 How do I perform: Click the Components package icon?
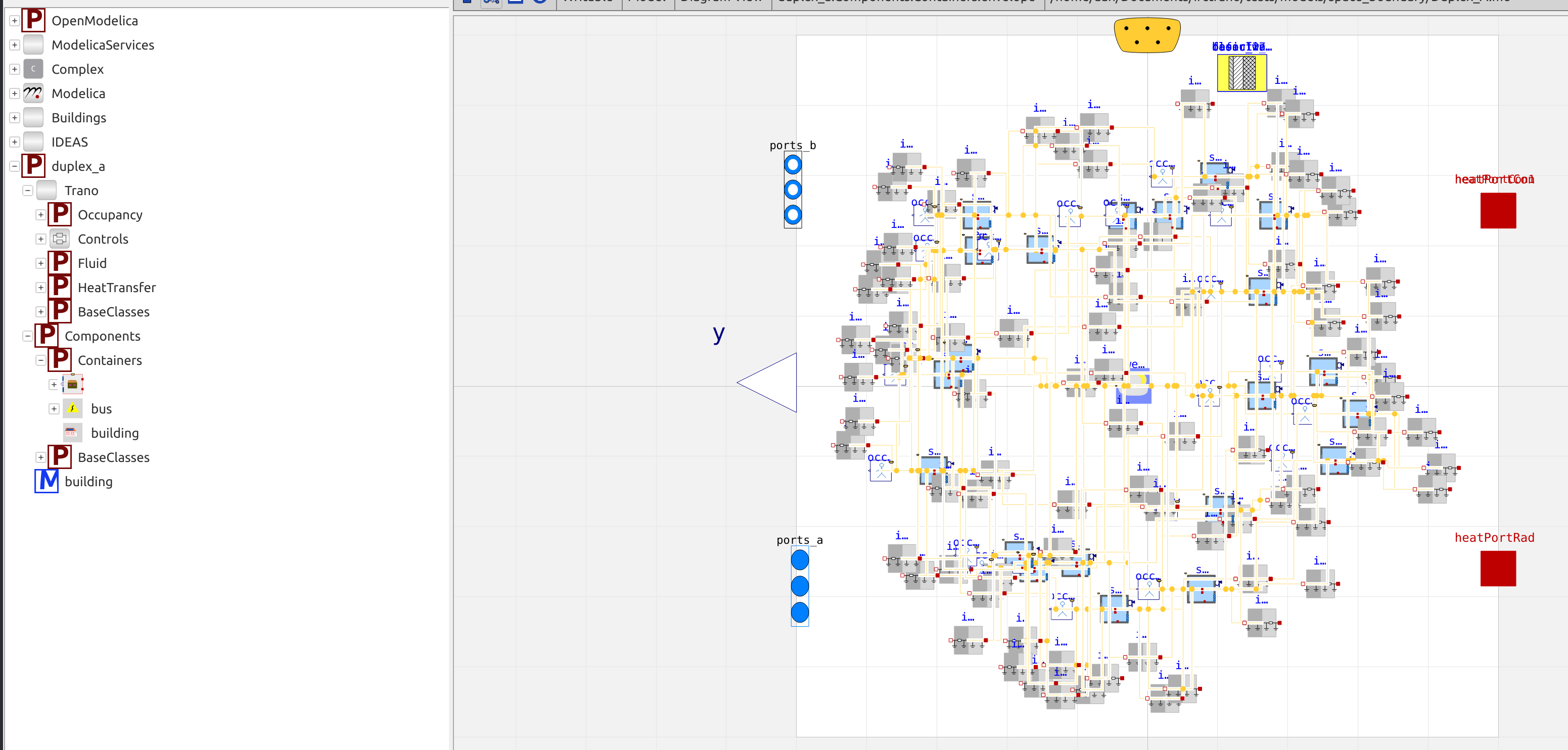(x=47, y=336)
